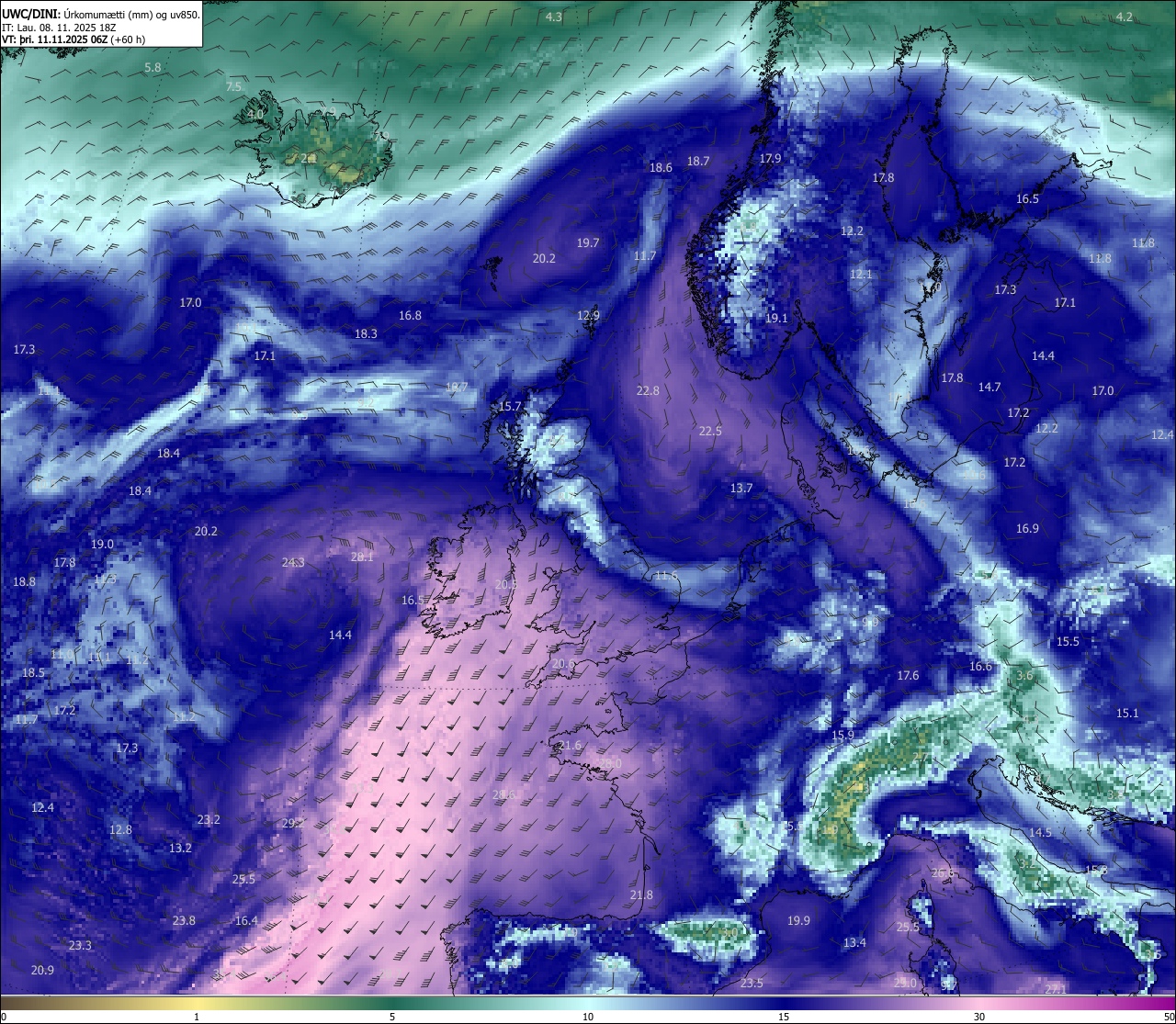Screen dimensions: 1176x1024
Task: Click the 16.4 value at lower left
Action: (x=246, y=921)
